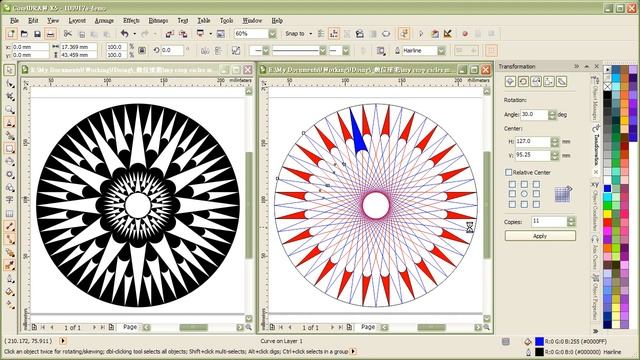Select the Text tool in the toolbox
640x360 pixels.
10,200
